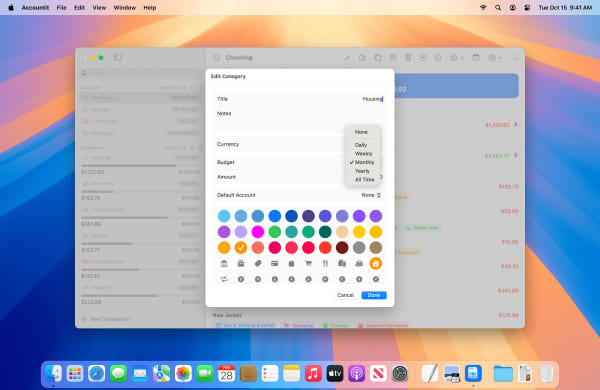Pick the gray color swatch
The image size is (600, 390).
[x=359, y=248]
